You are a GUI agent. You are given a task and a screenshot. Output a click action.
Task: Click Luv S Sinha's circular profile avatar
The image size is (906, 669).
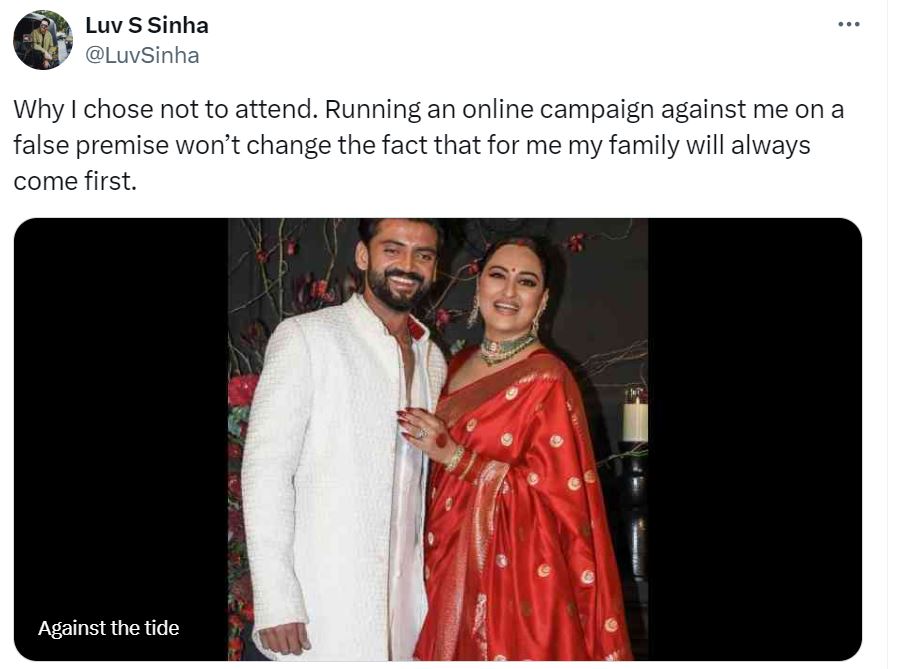pyautogui.click(x=42, y=40)
